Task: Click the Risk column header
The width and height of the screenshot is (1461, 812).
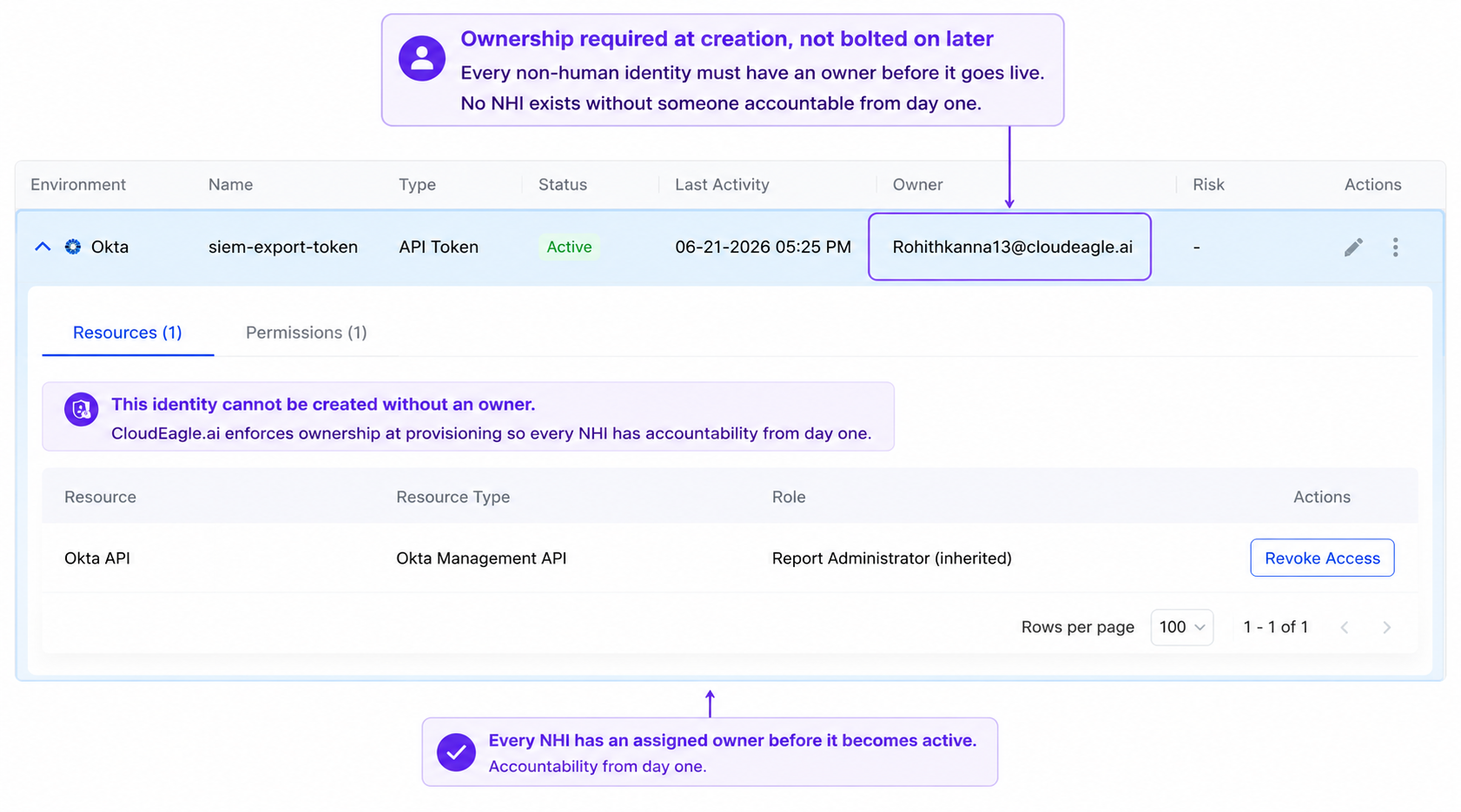Action: tap(1208, 184)
